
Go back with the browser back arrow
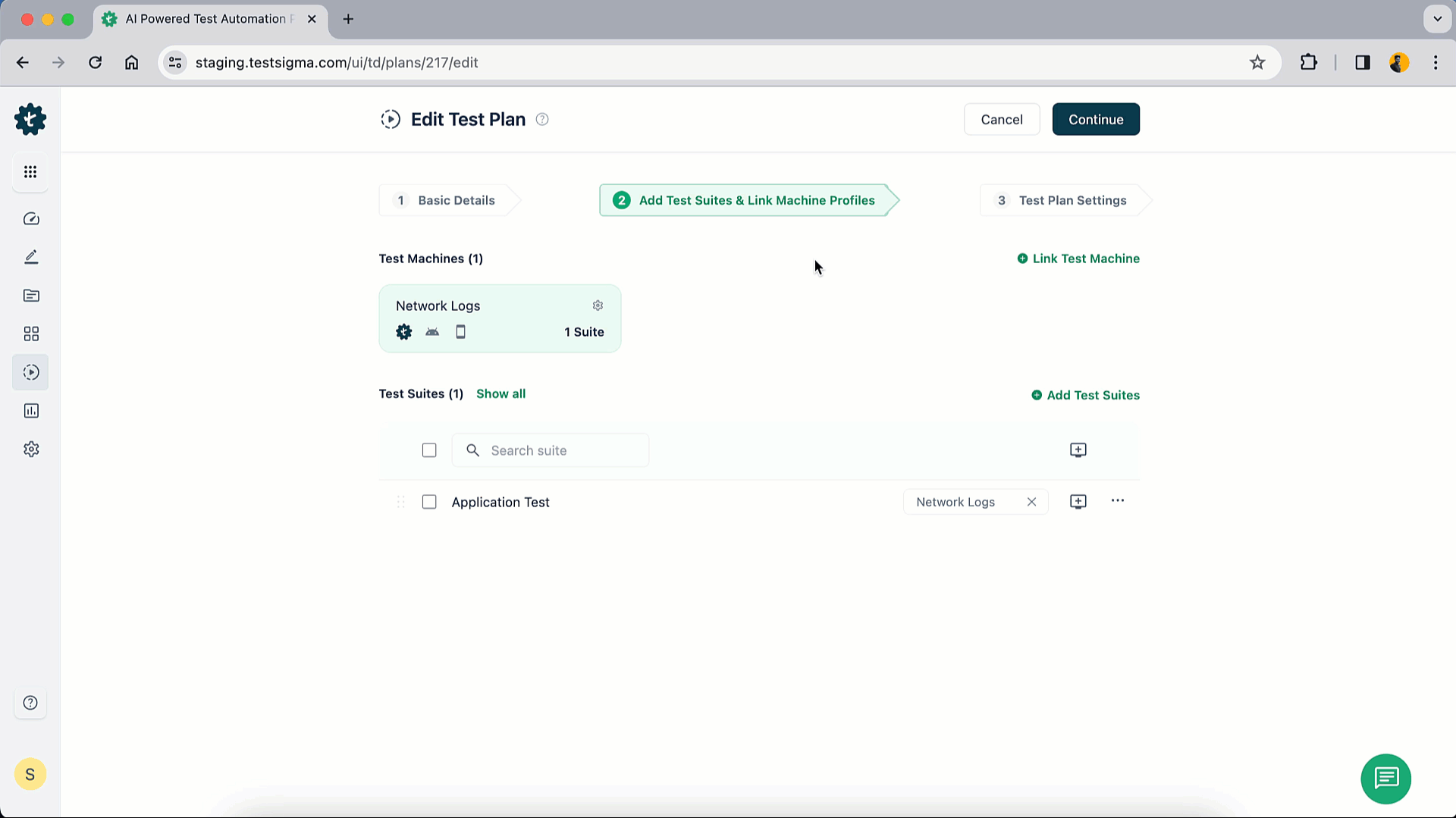pos(23,62)
